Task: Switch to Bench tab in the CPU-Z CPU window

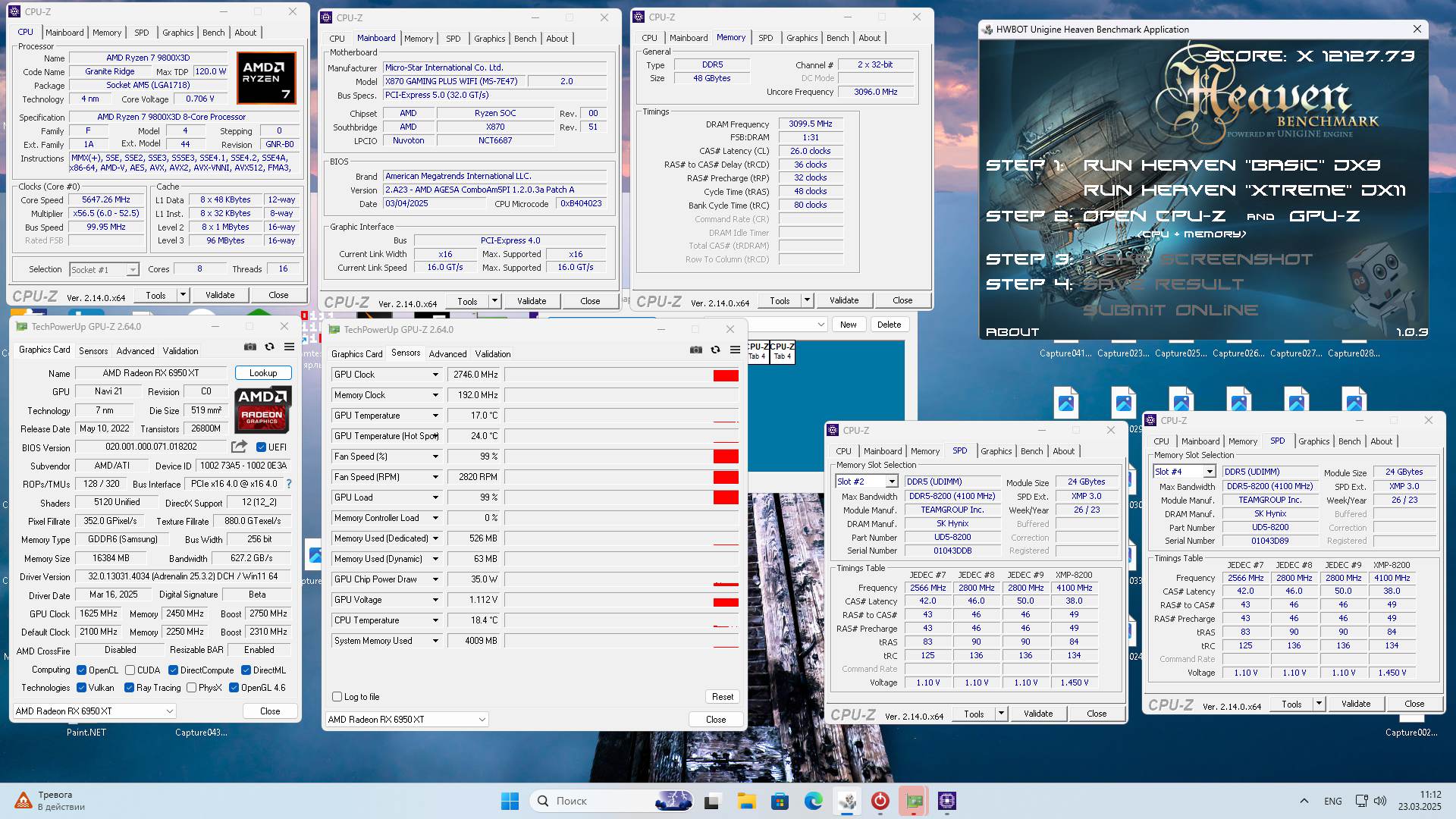Action: [x=214, y=33]
